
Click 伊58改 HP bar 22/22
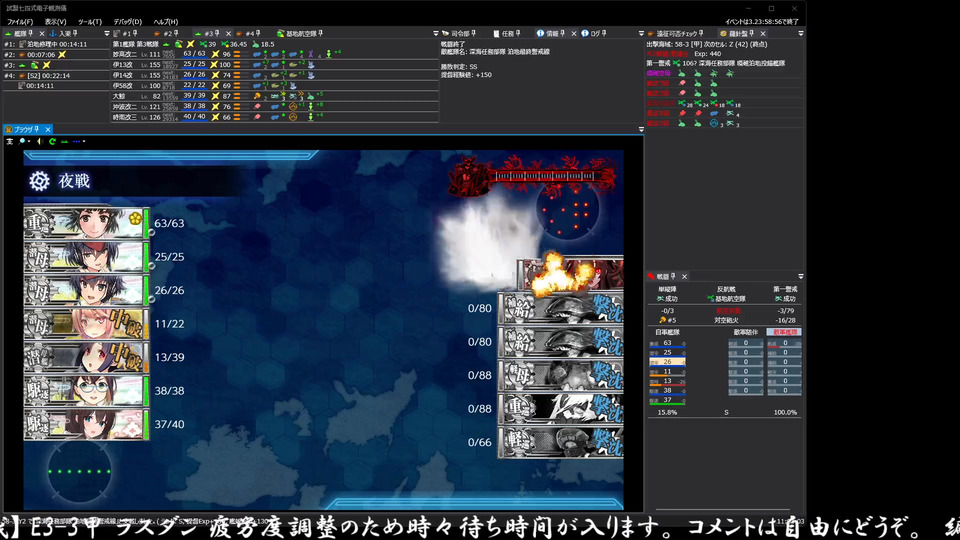point(194,86)
